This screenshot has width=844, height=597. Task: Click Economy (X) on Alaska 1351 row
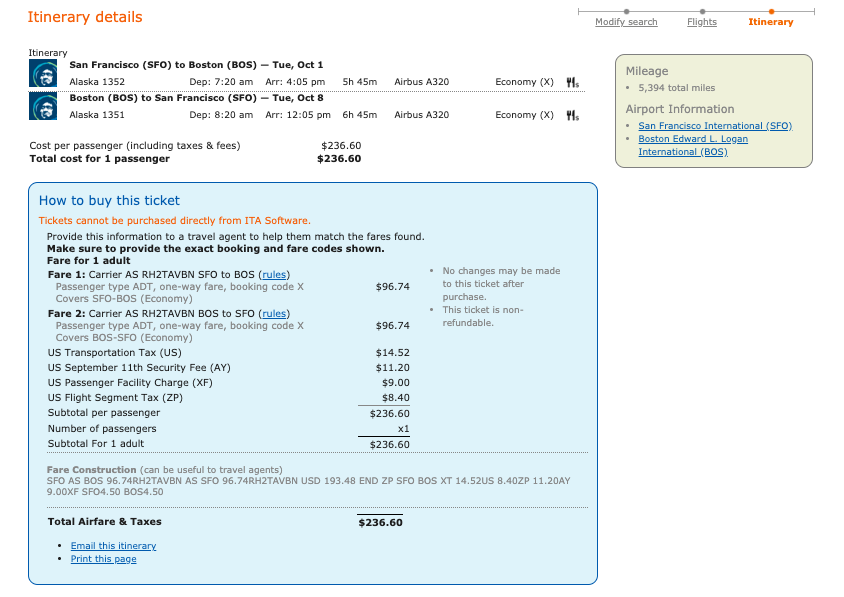[525, 115]
